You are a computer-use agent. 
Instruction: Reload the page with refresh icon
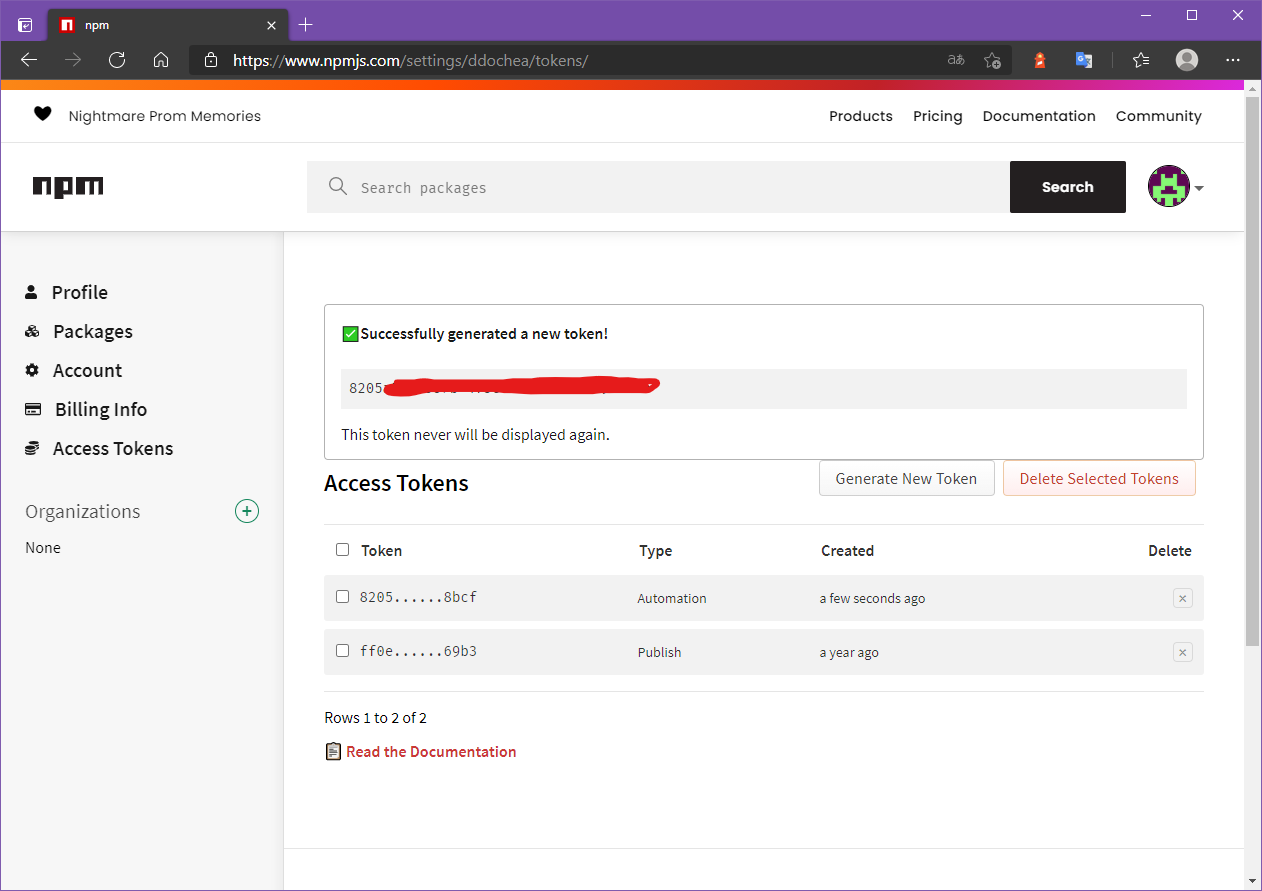117,60
